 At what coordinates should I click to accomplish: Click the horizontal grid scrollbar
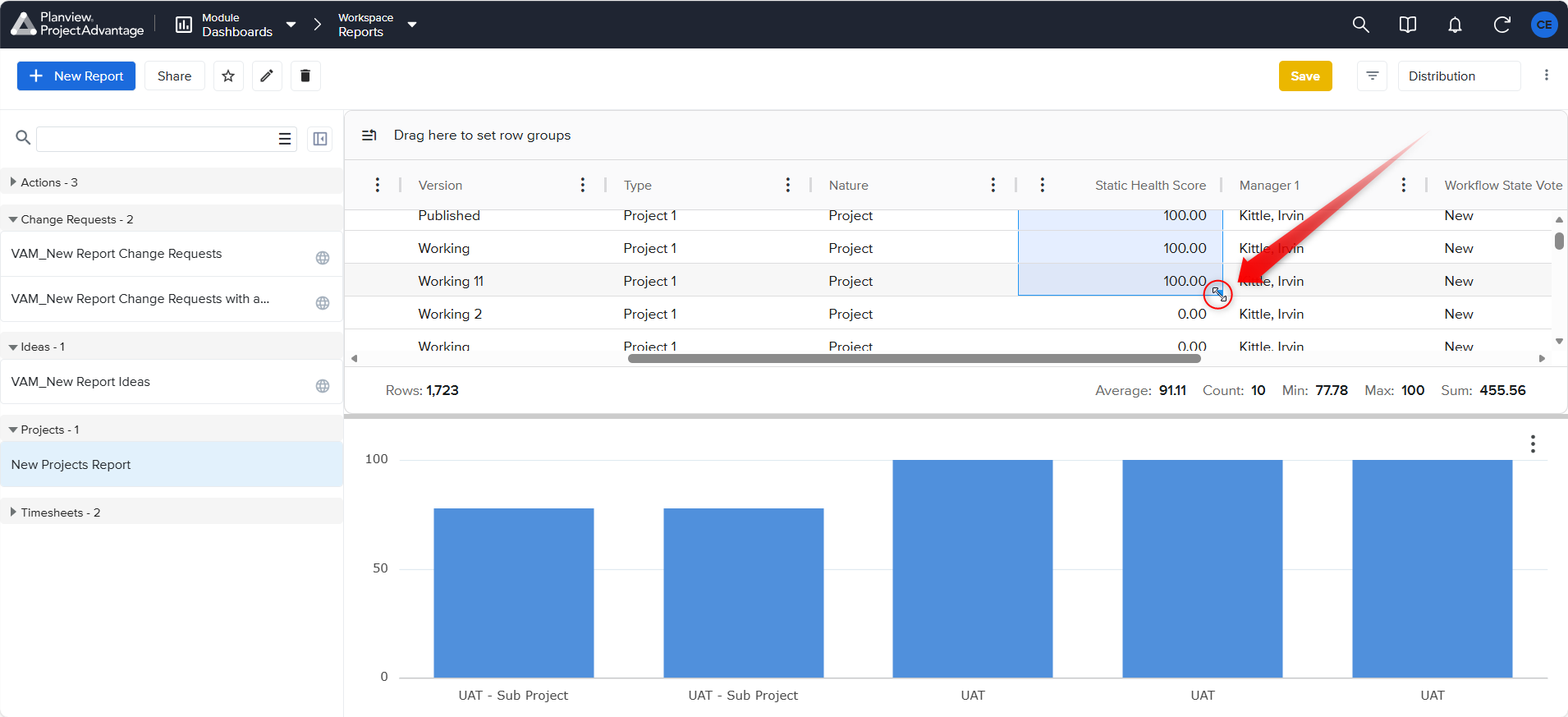pyautogui.click(x=914, y=358)
